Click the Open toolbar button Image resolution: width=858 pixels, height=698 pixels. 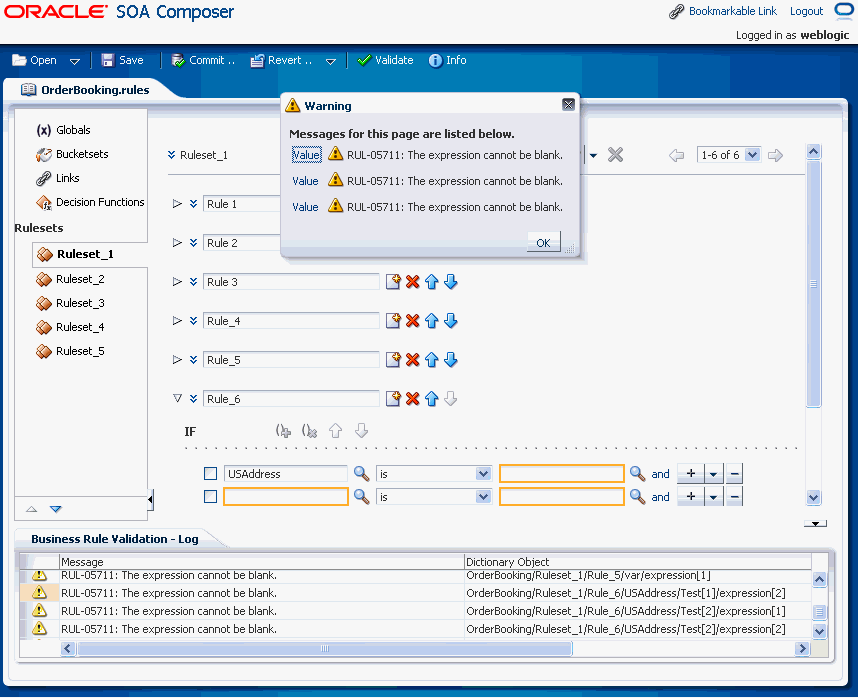point(34,60)
